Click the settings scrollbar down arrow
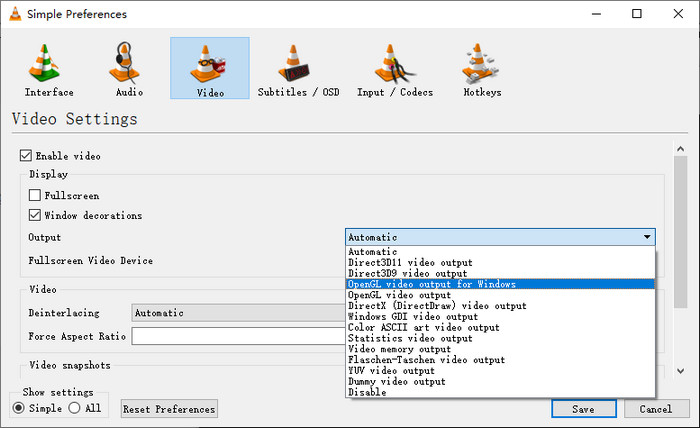The height and width of the screenshot is (428, 700). click(680, 371)
